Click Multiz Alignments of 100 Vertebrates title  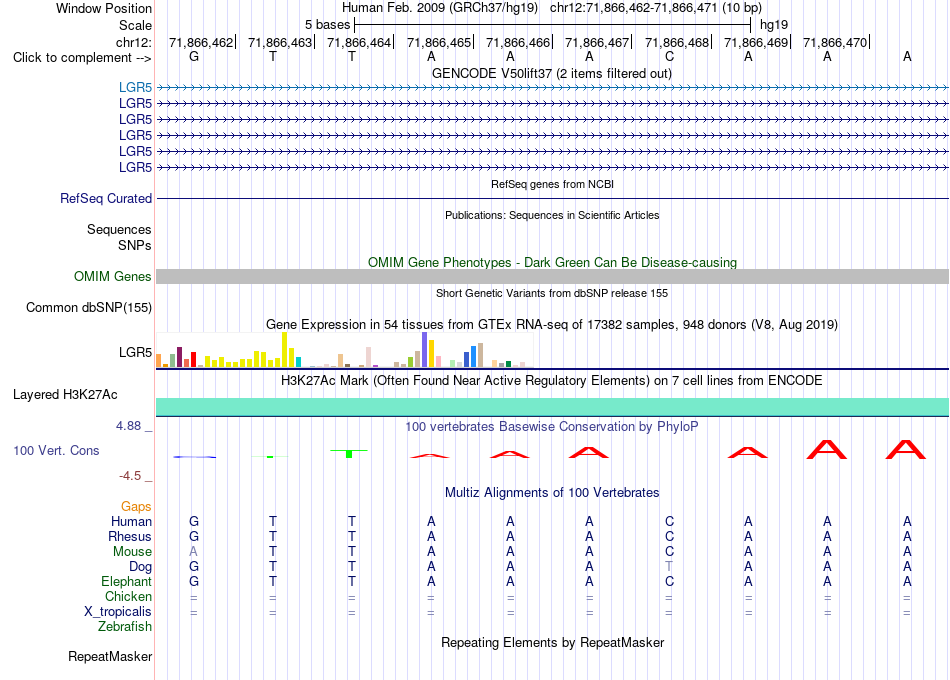552,492
